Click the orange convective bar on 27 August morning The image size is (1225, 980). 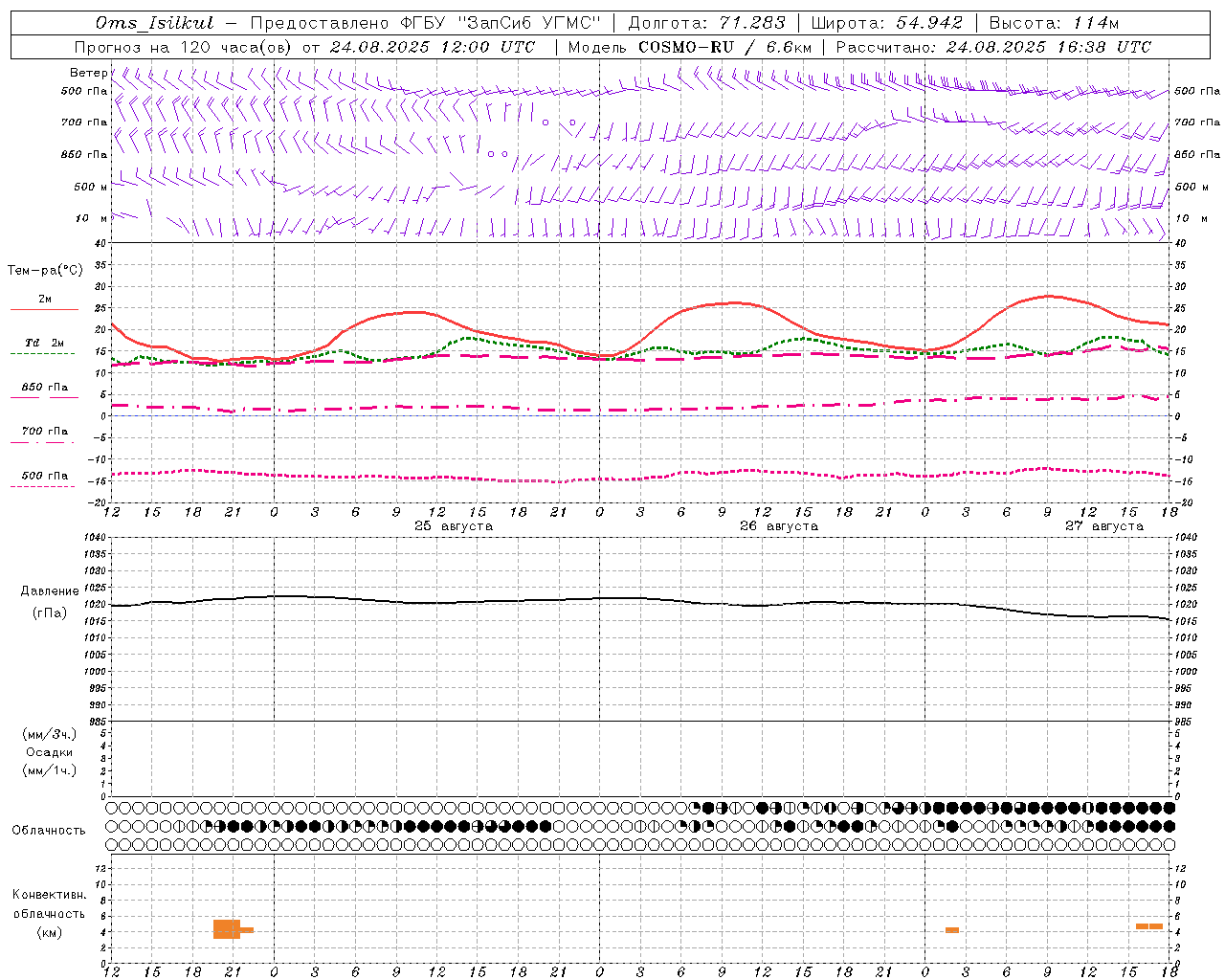pyautogui.click(x=952, y=930)
